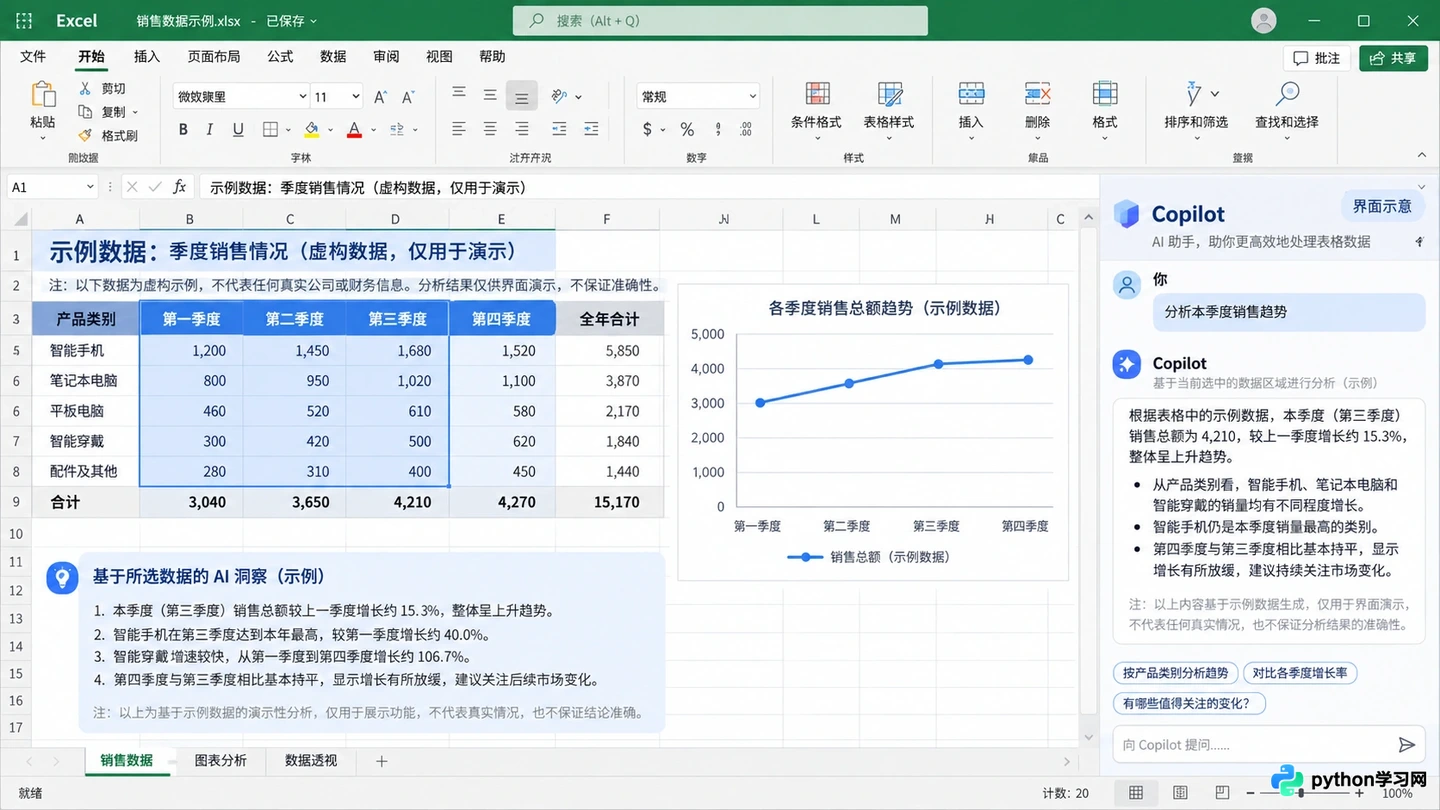Switch to the 数据 Data ribbon tab
Viewport: 1440px width, 810px height.
pos(333,57)
